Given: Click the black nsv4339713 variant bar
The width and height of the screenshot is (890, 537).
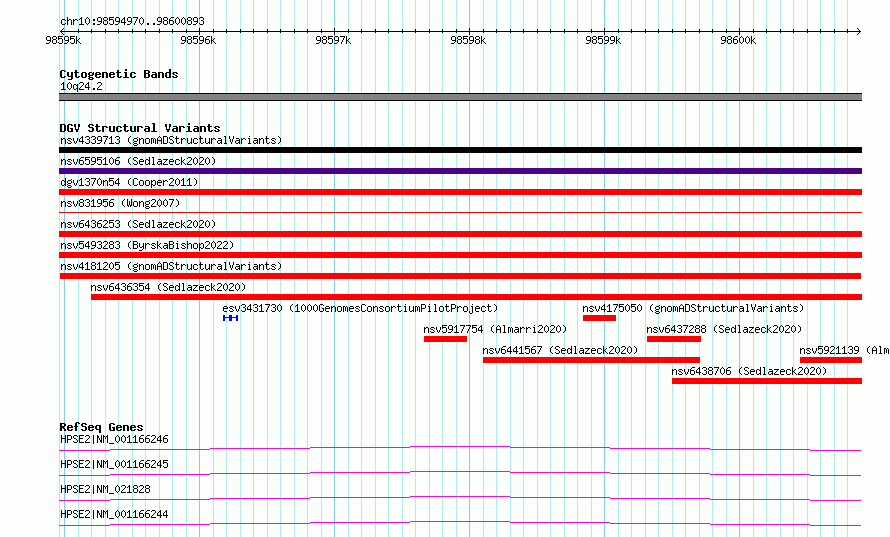Looking at the screenshot, I should (x=460, y=150).
